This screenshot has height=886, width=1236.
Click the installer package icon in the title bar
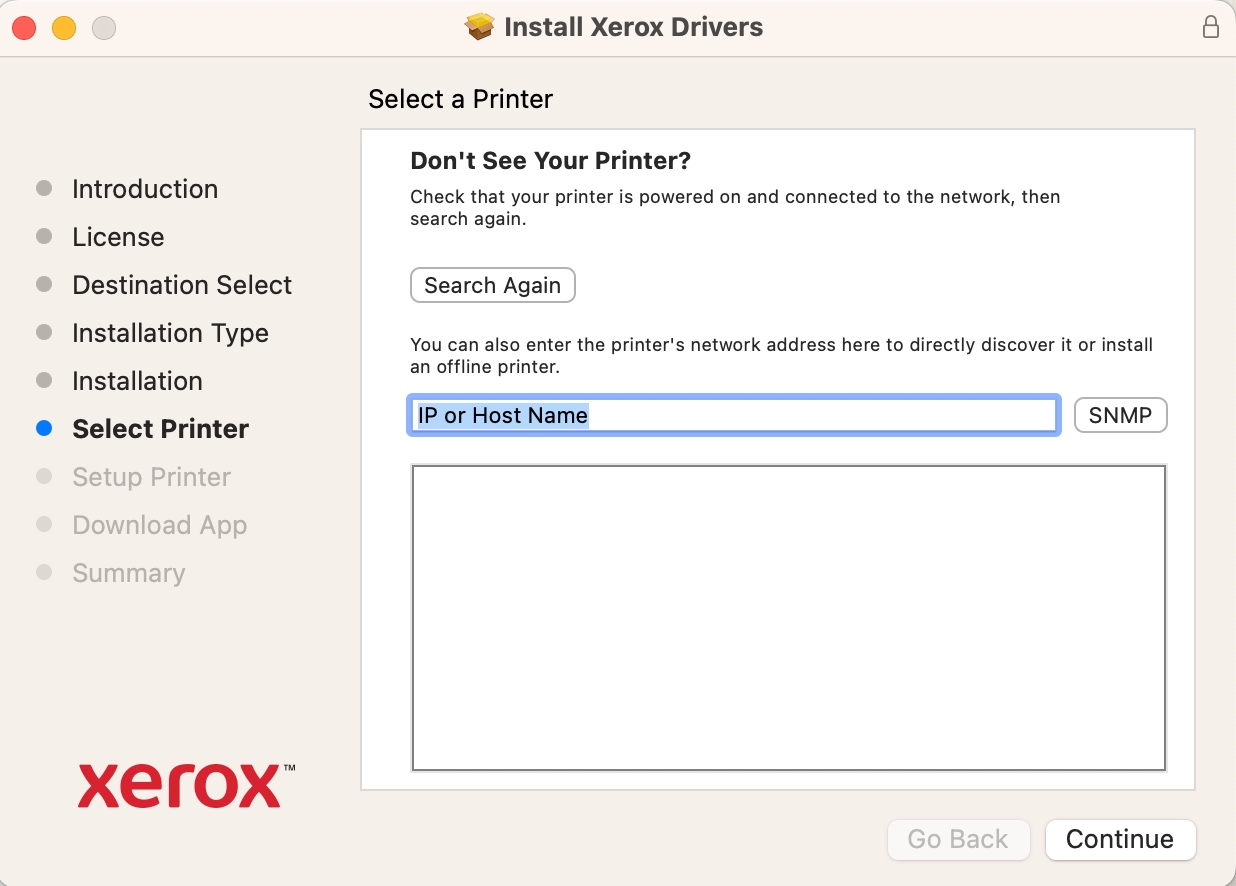click(479, 27)
